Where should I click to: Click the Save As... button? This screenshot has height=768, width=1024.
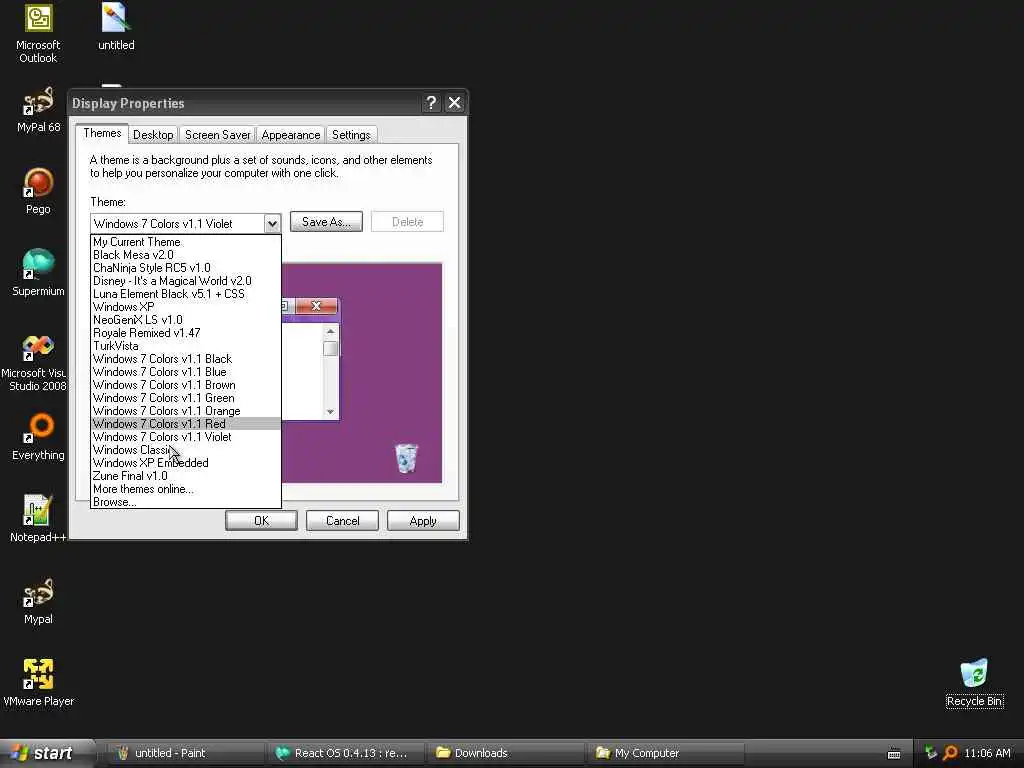tap(326, 222)
